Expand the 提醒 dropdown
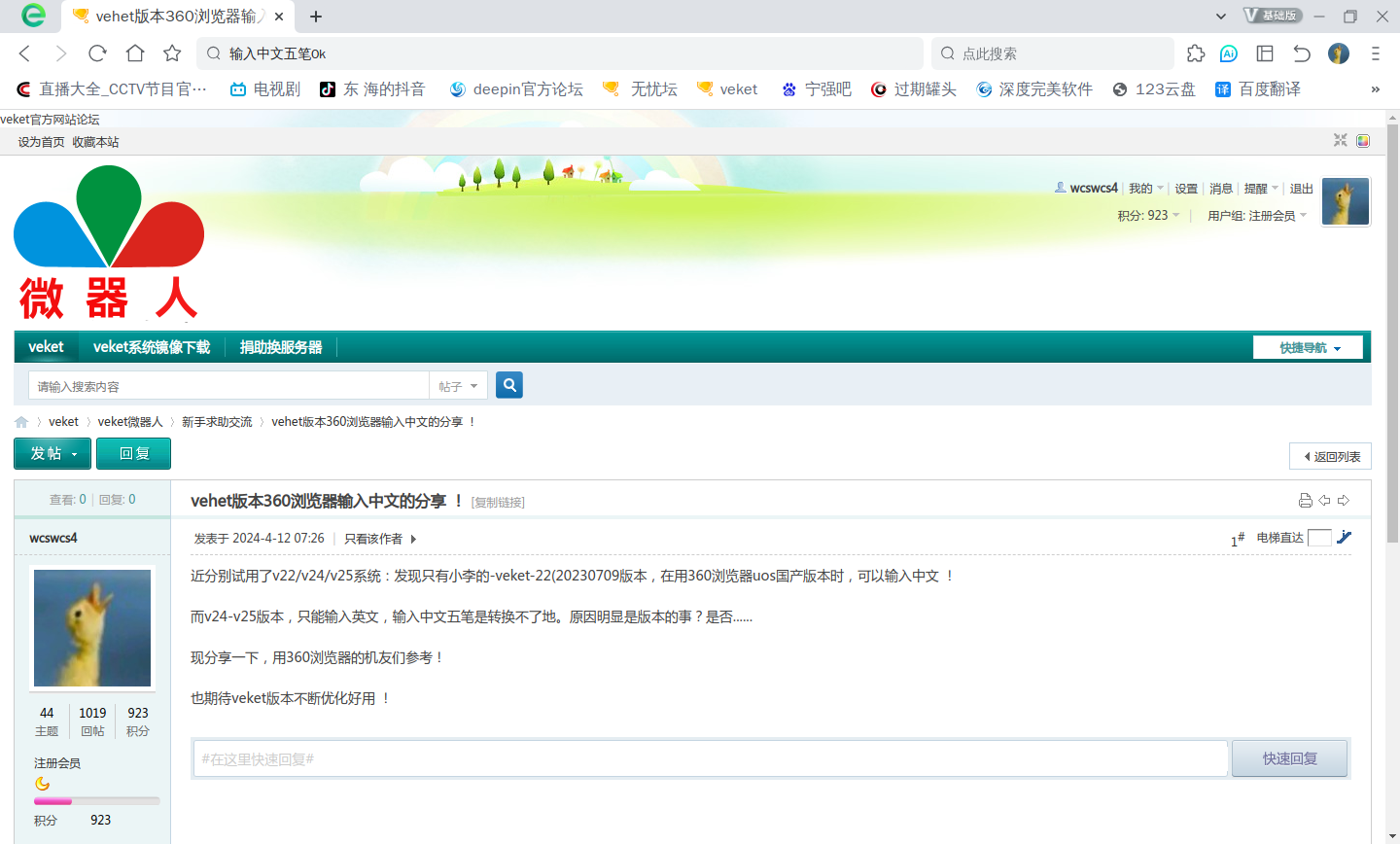This screenshot has height=844, width=1400. 1261,189
